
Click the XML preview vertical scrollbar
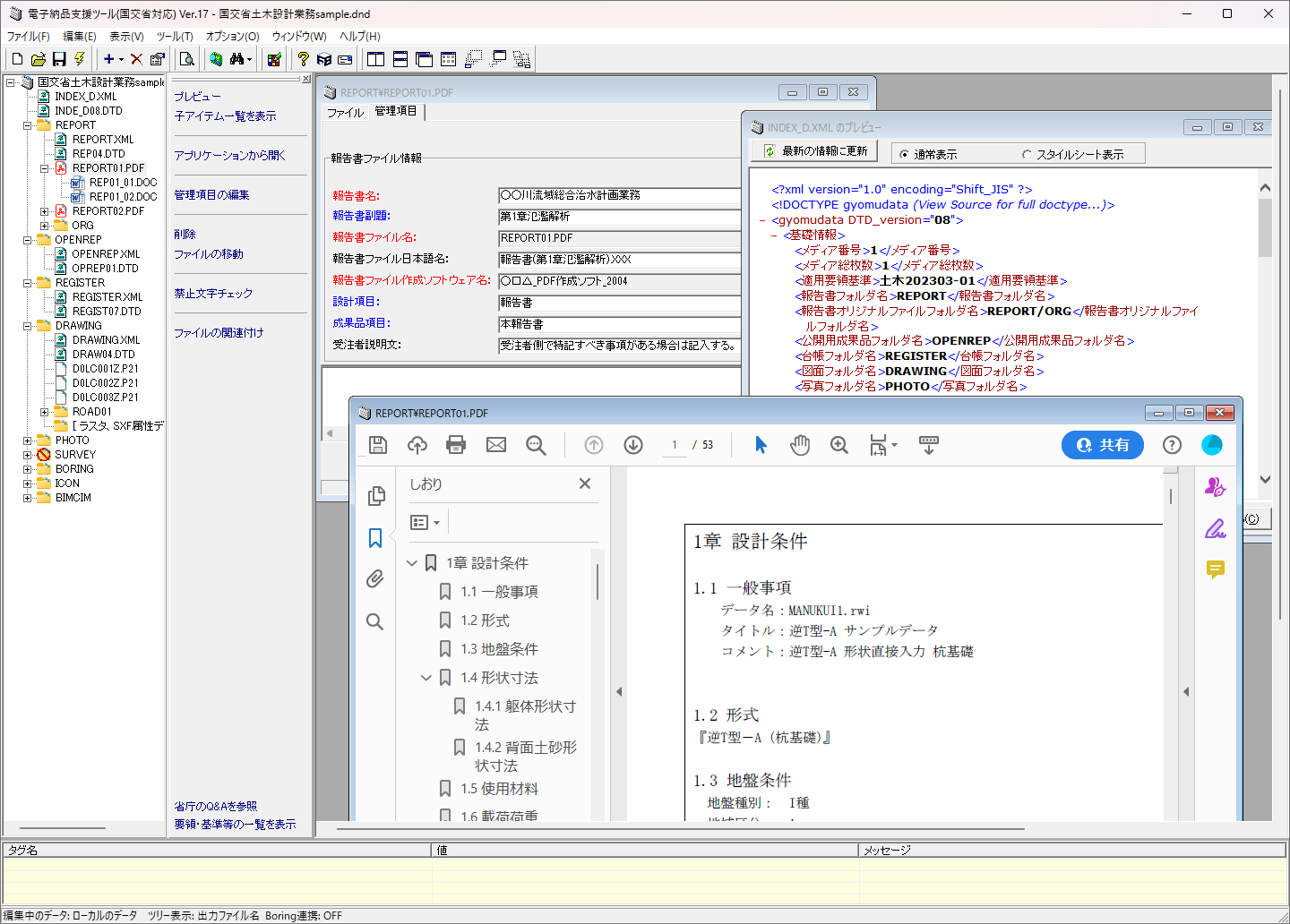[1265, 333]
